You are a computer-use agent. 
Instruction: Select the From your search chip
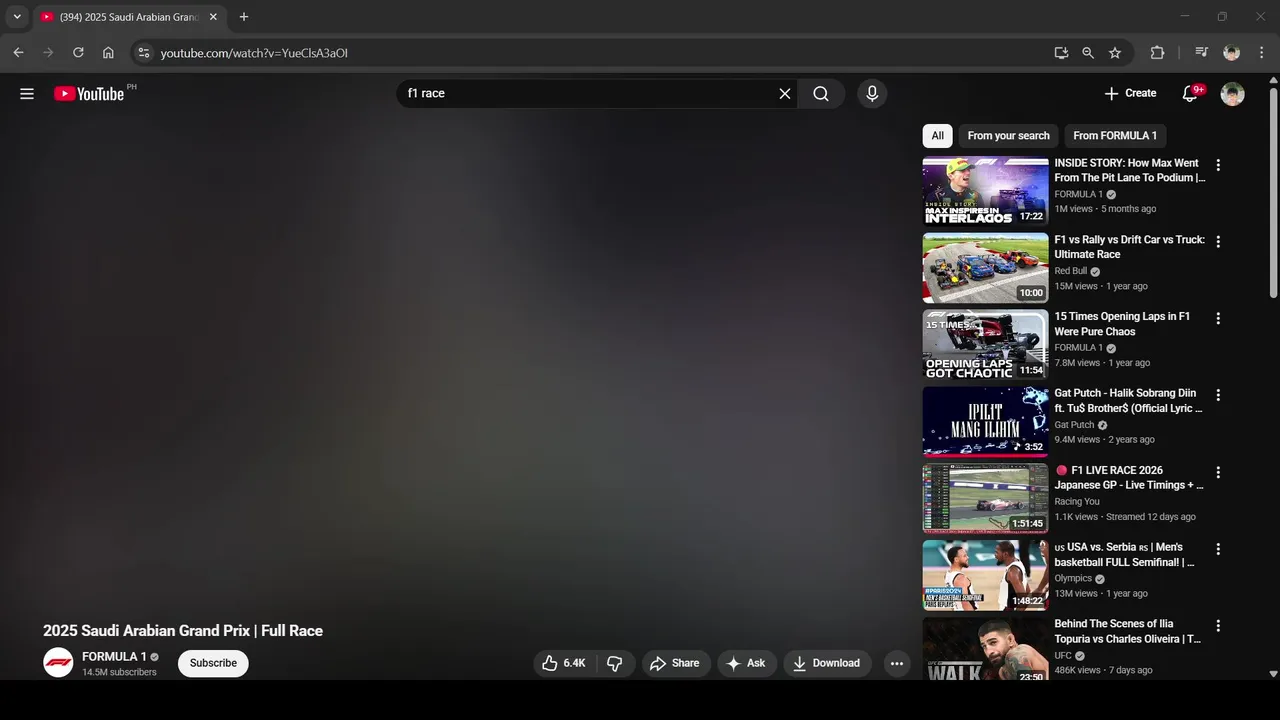[x=1008, y=136]
